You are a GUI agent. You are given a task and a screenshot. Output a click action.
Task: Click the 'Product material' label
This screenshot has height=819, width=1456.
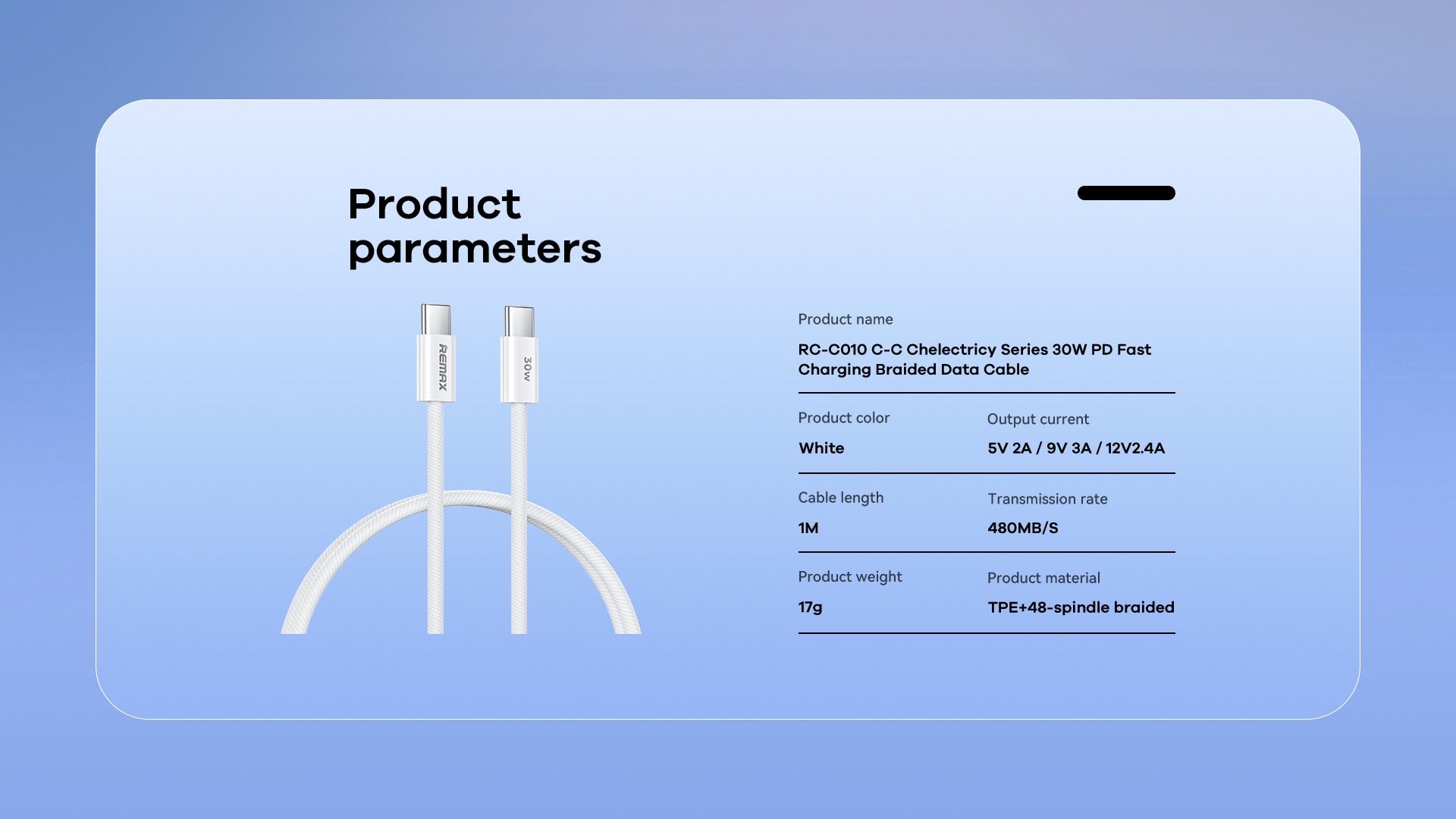click(x=1043, y=578)
